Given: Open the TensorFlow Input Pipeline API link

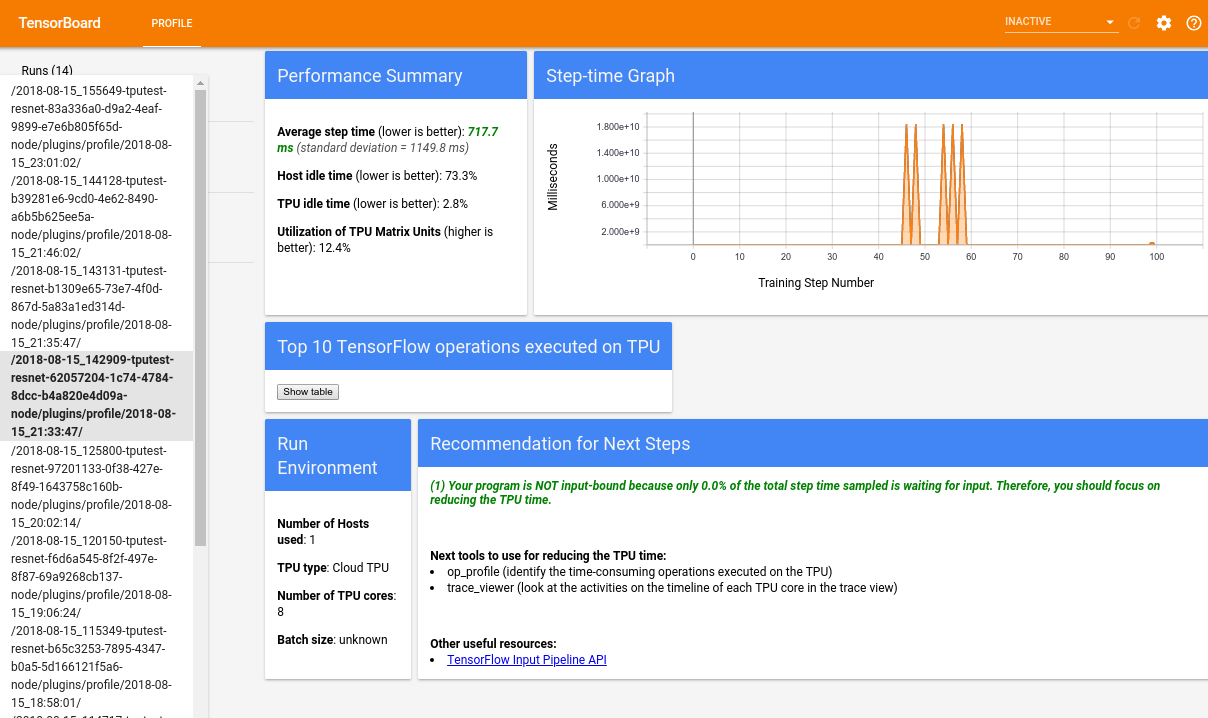Looking at the screenshot, I should [527, 660].
